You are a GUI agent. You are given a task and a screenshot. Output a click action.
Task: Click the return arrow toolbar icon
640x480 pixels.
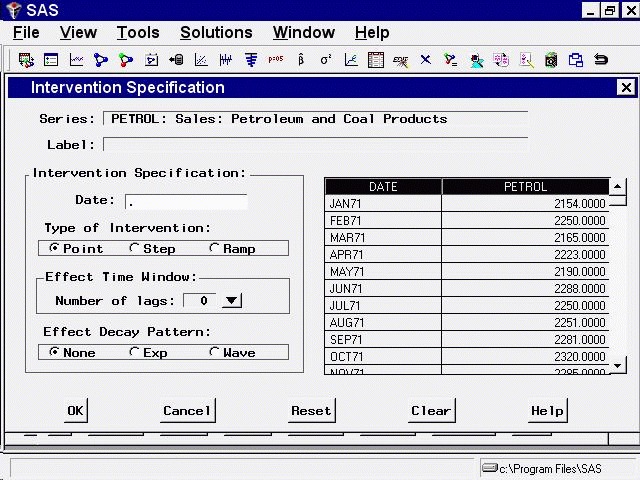pyautogui.click(x=601, y=60)
